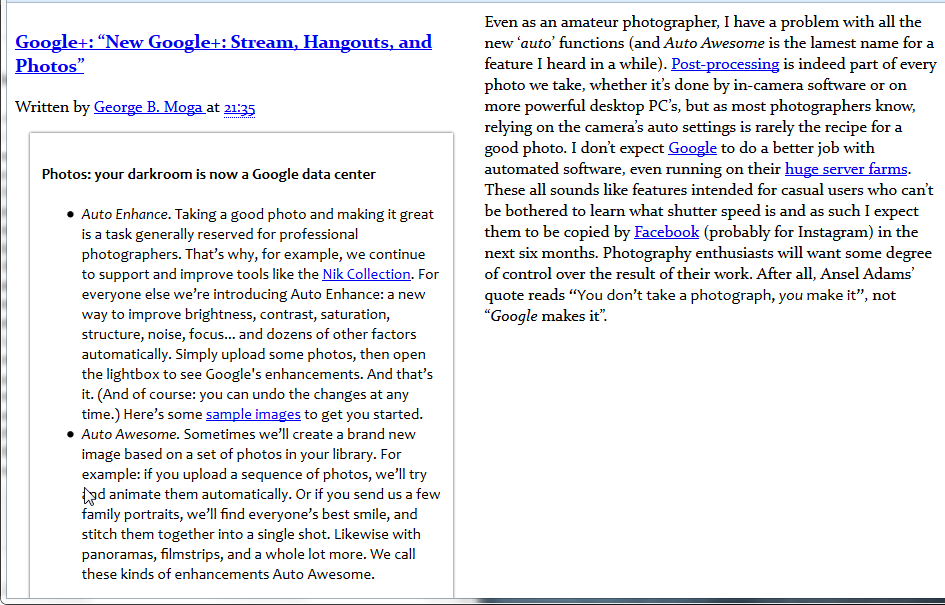Click the sentence ending "enhancements Auto Awesome."

(228, 574)
